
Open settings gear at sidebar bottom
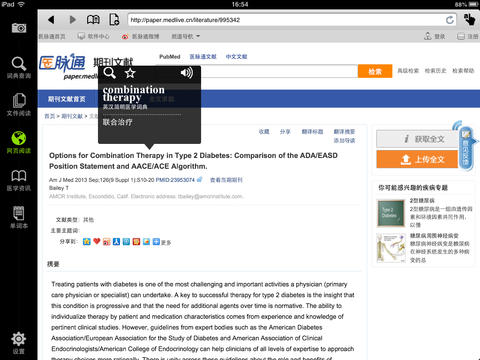click(x=19, y=343)
